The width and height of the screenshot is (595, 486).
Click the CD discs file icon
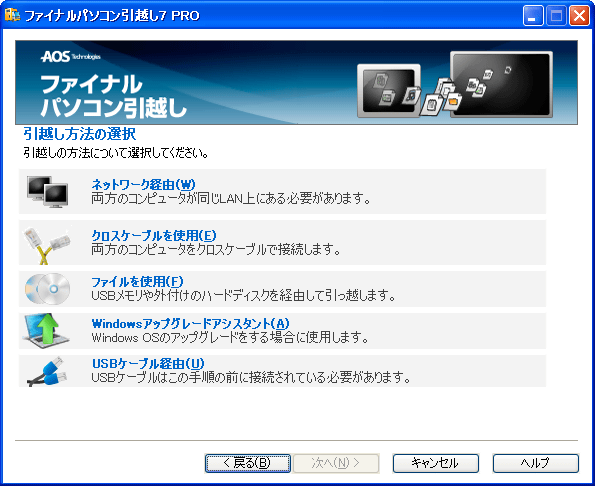click(x=47, y=289)
